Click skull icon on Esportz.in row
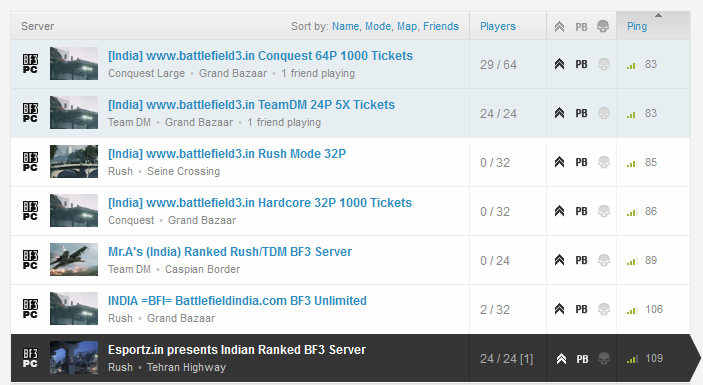The height and width of the screenshot is (385, 703). 604,359
